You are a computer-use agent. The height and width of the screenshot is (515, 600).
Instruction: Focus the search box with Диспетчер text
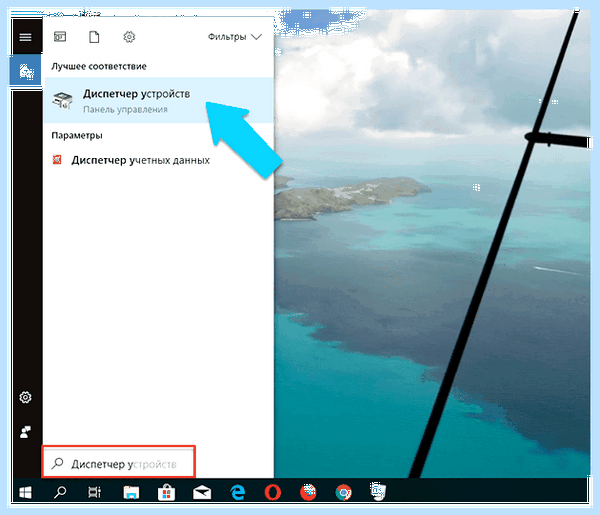click(x=119, y=462)
